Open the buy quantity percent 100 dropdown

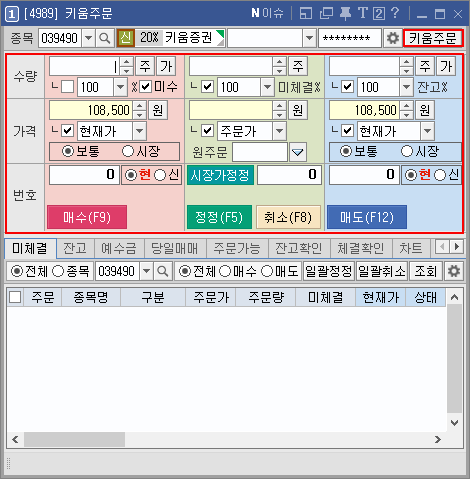click(120, 87)
